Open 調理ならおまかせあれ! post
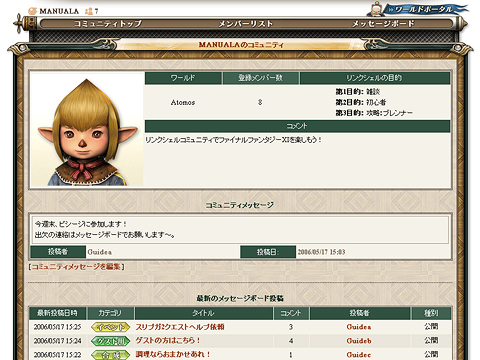 click(x=173, y=354)
